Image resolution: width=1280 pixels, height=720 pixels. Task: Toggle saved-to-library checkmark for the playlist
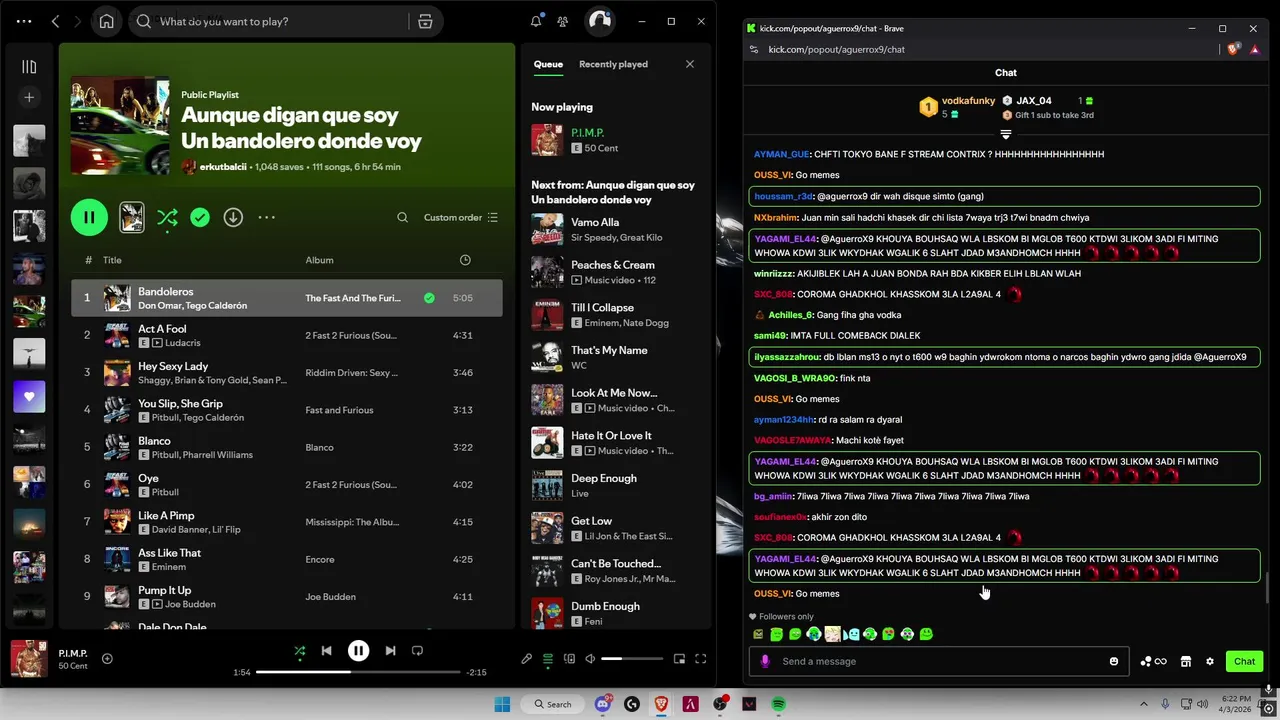point(200,217)
